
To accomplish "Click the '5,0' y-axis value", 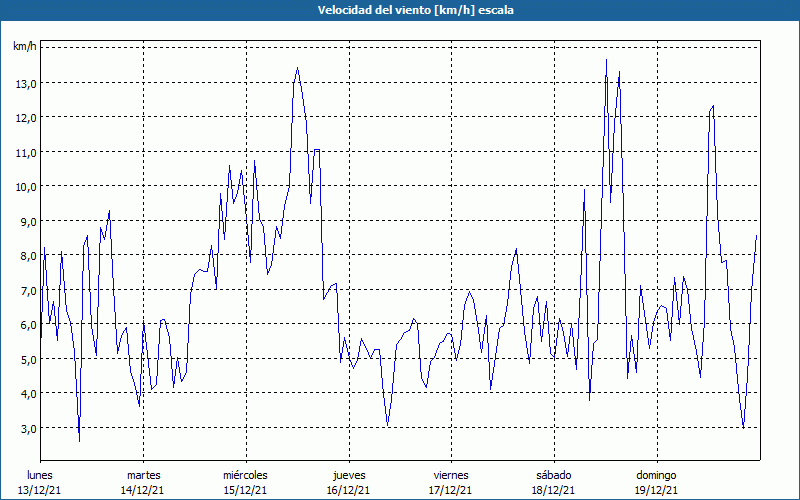I will [x=28, y=359].
